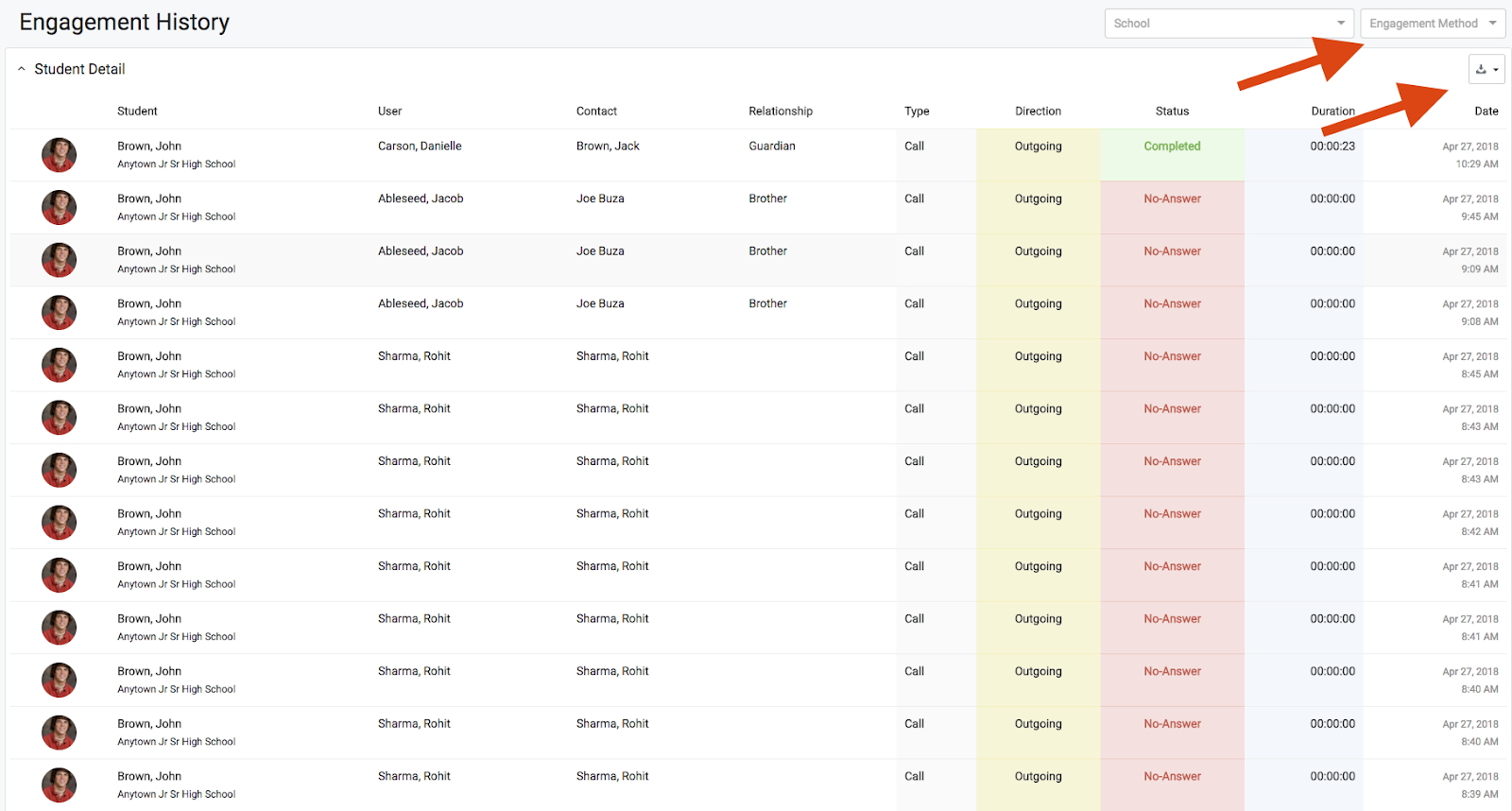Sort by the User column header
1512x811 pixels.
pos(389,111)
